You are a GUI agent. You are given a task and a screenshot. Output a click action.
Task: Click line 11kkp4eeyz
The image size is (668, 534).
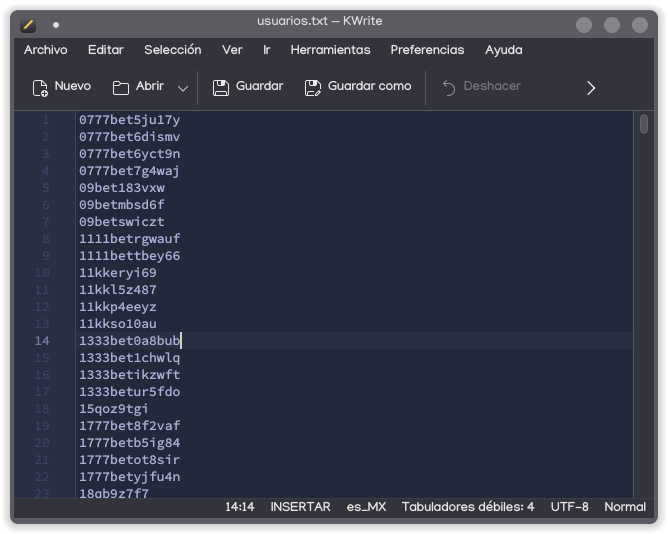click(x=118, y=307)
